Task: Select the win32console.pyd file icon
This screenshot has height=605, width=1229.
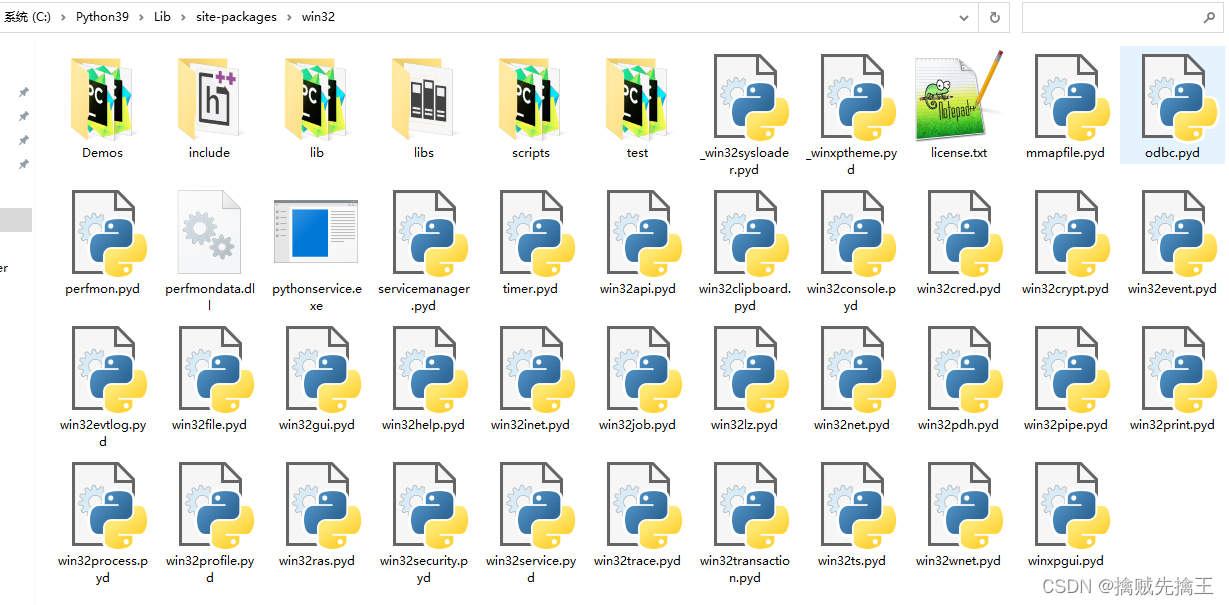Action: point(859,234)
